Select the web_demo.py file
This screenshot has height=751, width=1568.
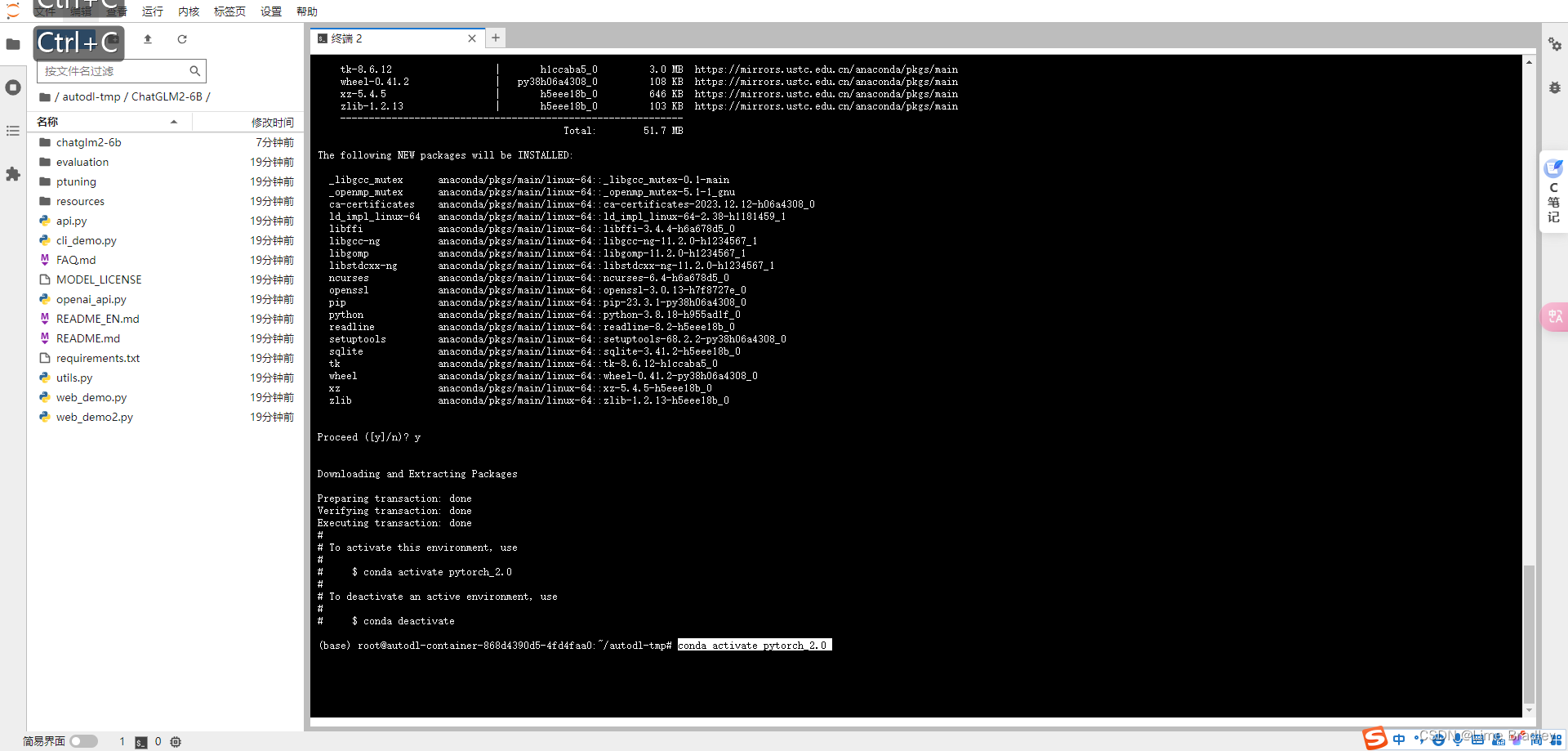[x=167, y=397]
